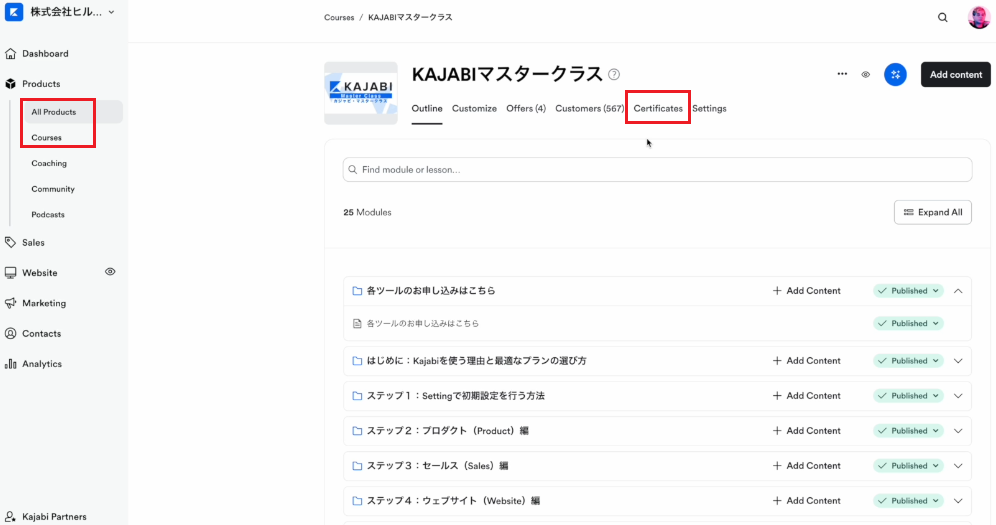Click the Website monitor icon
This screenshot has width=996, height=525.
(x=11, y=273)
